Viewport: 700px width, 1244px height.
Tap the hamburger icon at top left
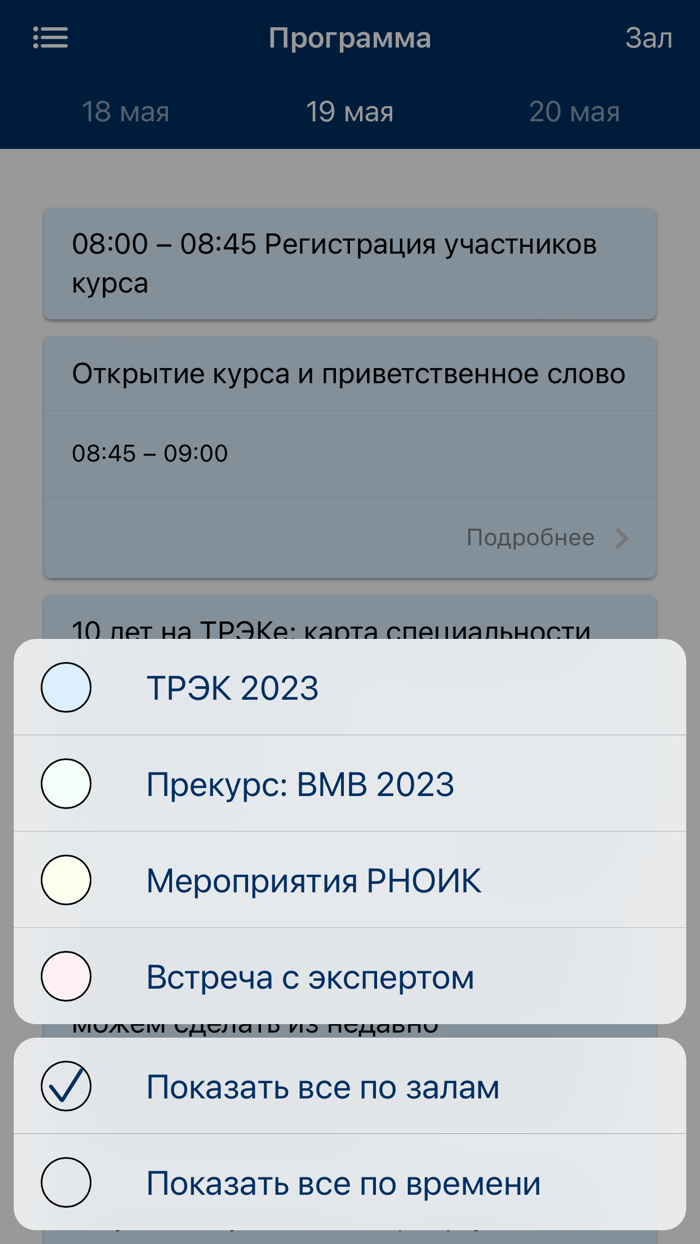point(50,37)
